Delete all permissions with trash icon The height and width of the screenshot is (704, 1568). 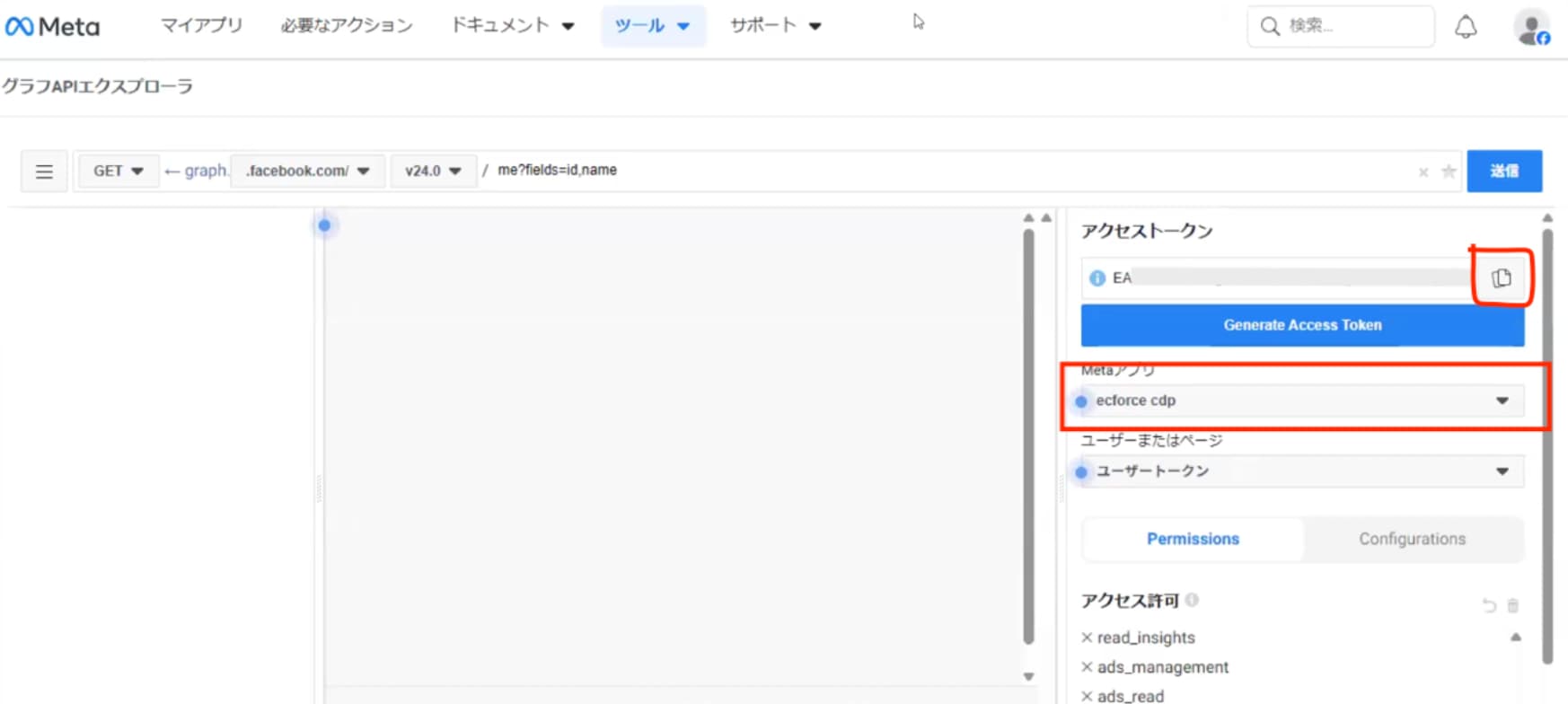click(1512, 605)
